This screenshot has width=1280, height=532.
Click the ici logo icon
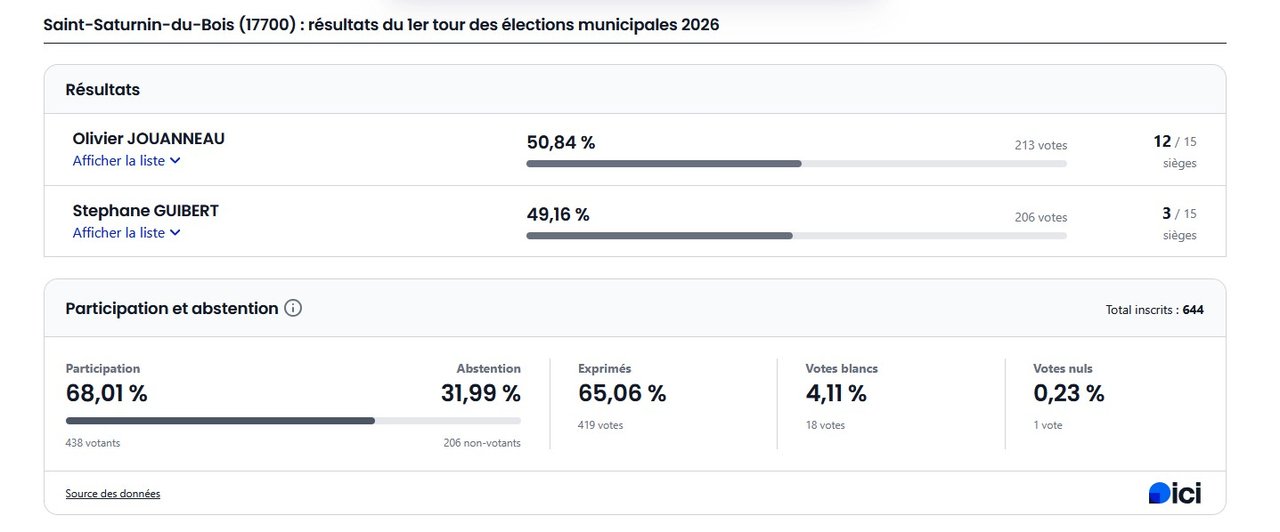[x=1175, y=493]
